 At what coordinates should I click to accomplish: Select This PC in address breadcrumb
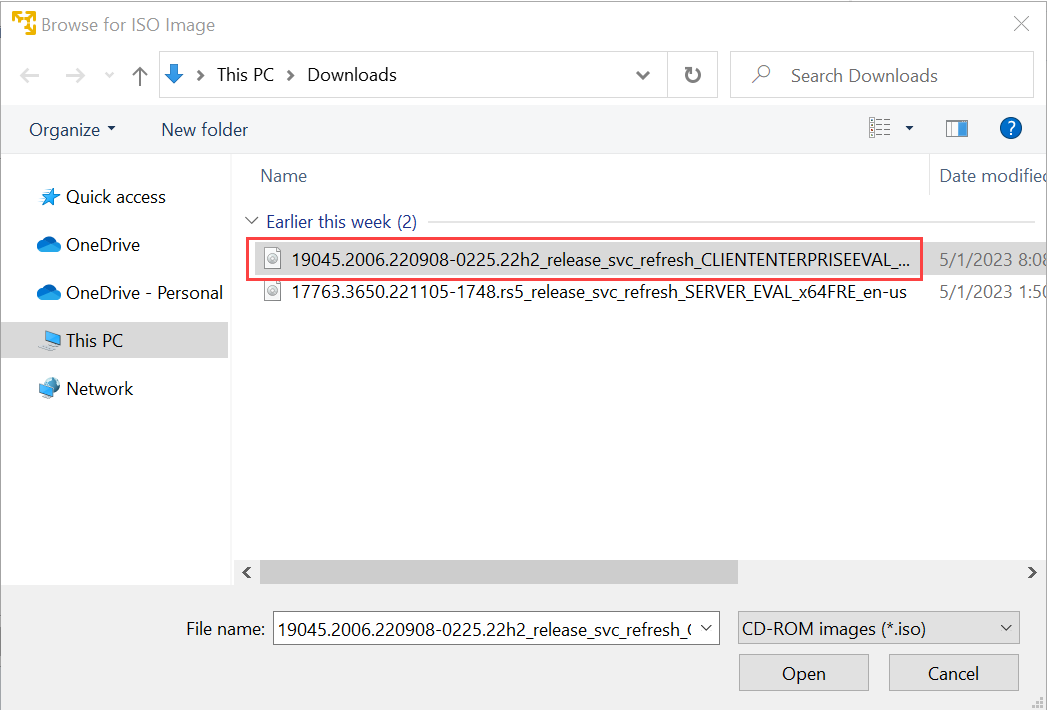[245, 75]
